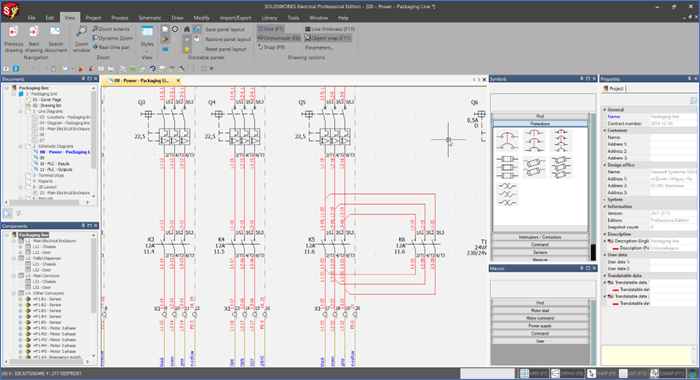
Task: Toggle Object snap (F11) in the ribbon
Action: pos(328,38)
